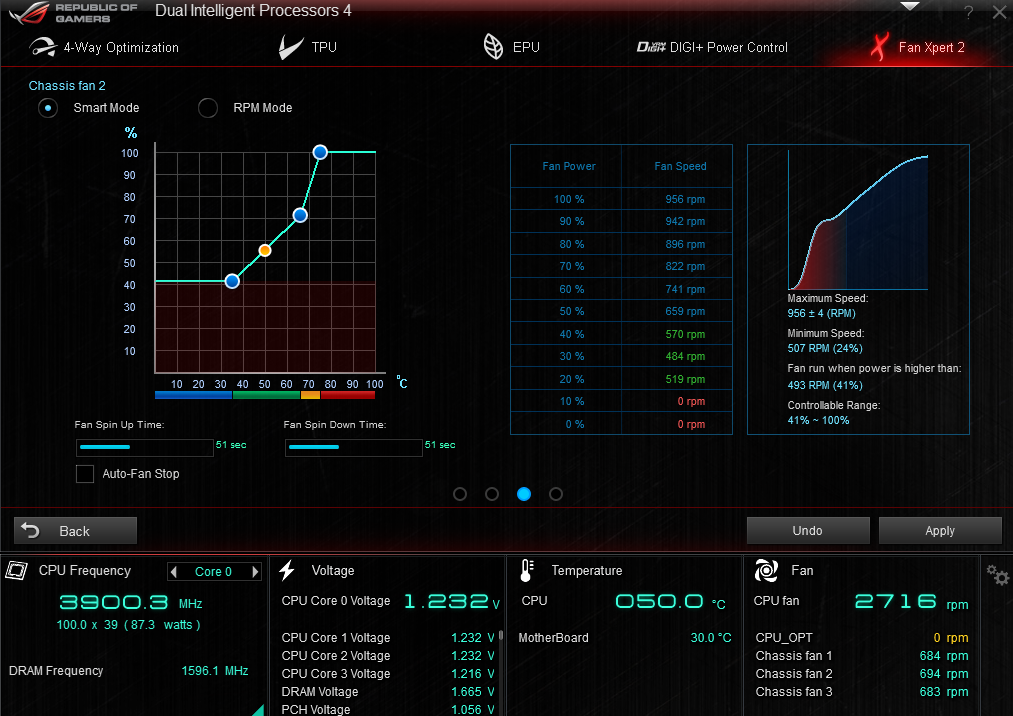
Task: Click the DIGI+ logo icon
Action: pyautogui.click(x=651, y=47)
